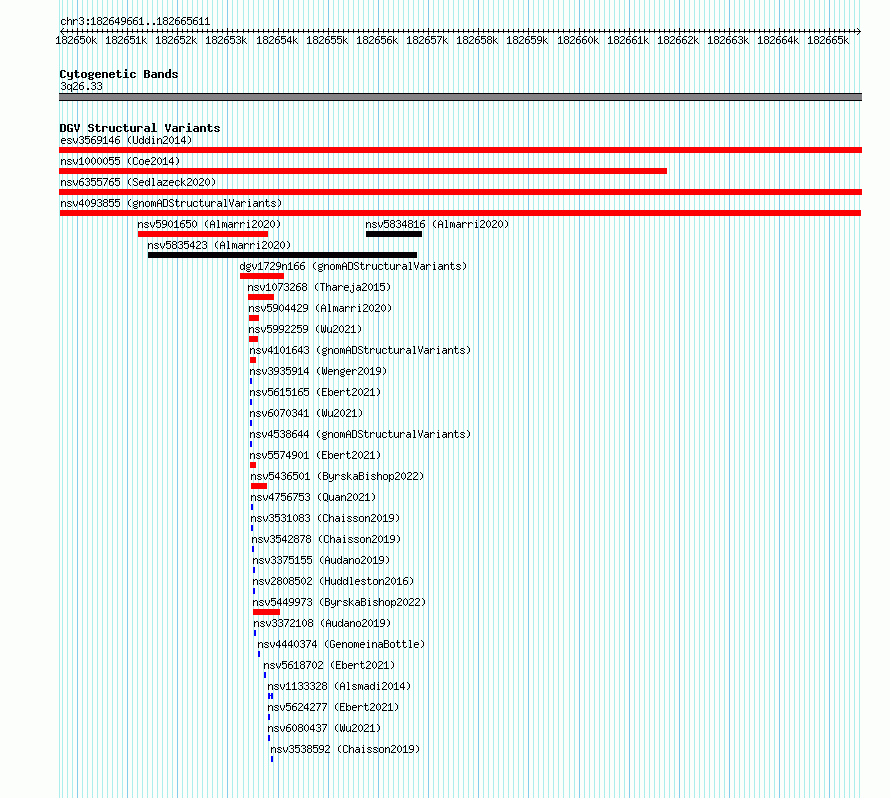
Task: Click the nsv5574901 (Ebert2021) label
Action: tap(316, 455)
